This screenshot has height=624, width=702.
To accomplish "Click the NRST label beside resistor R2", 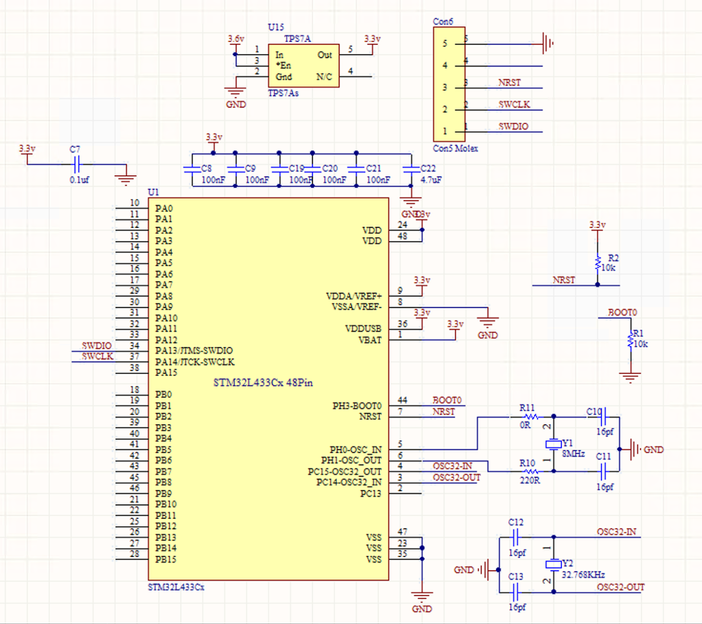I will point(564,280).
